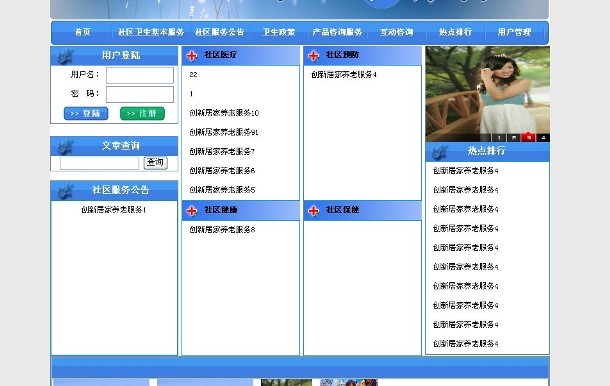Click the green 注册 register button
Viewport: 610px width, 386px height.
click(x=142, y=114)
